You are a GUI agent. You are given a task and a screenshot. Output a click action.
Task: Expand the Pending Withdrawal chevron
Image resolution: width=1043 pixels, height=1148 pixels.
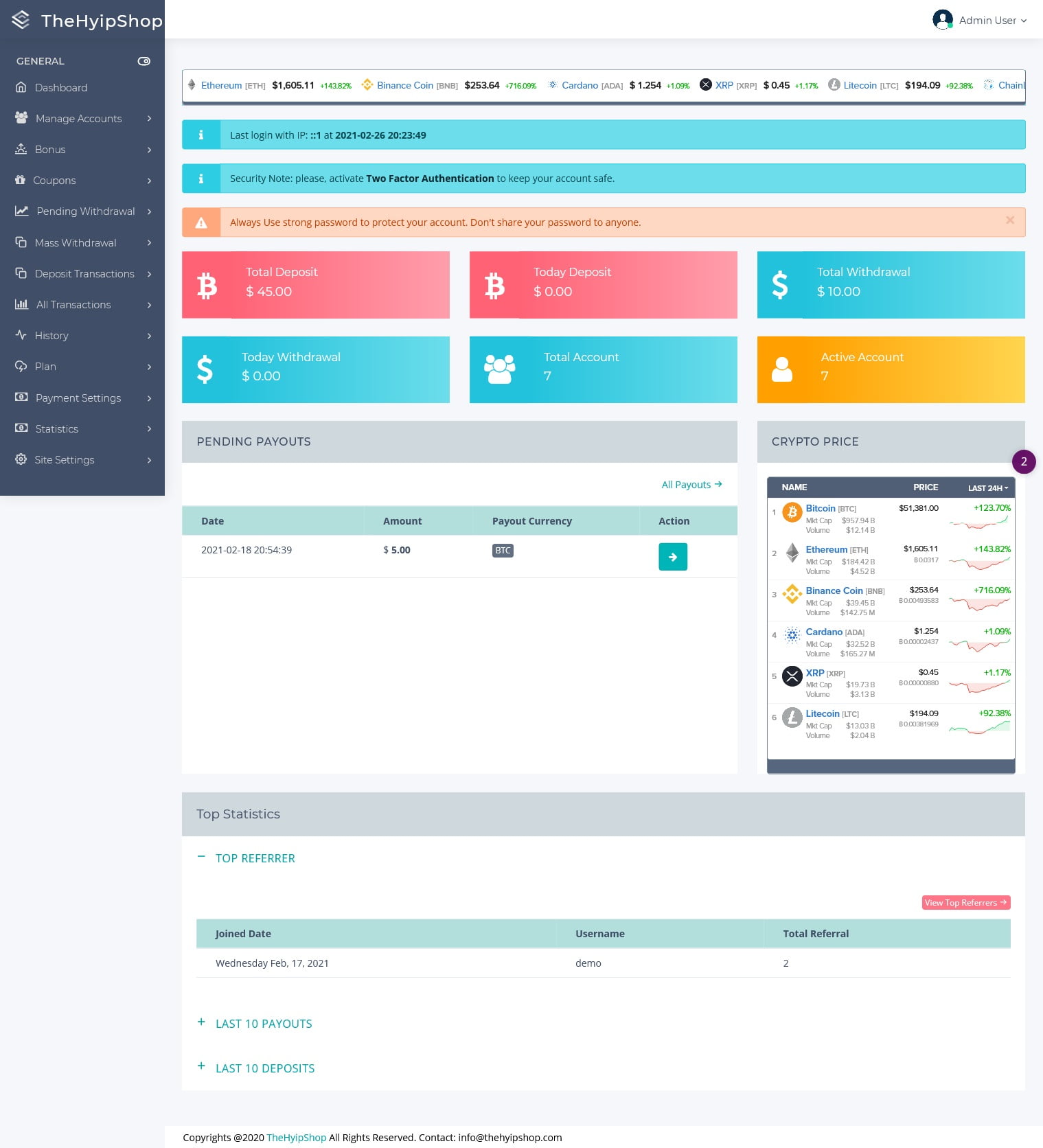(149, 211)
